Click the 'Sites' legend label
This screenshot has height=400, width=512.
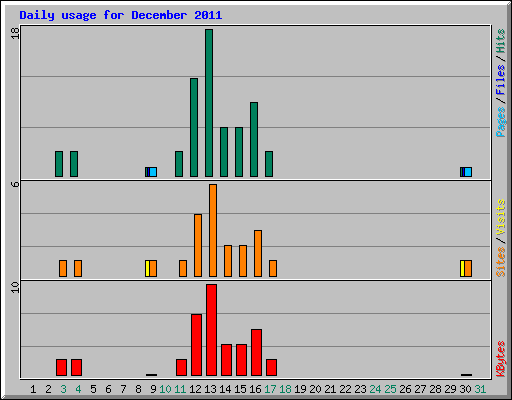(x=500, y=262)
